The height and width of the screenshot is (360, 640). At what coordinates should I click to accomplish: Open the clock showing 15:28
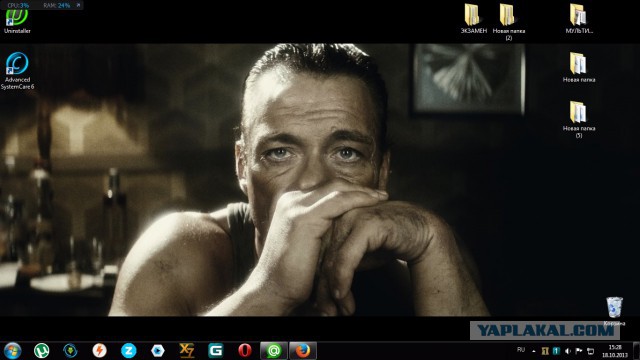tap(615, 351)
